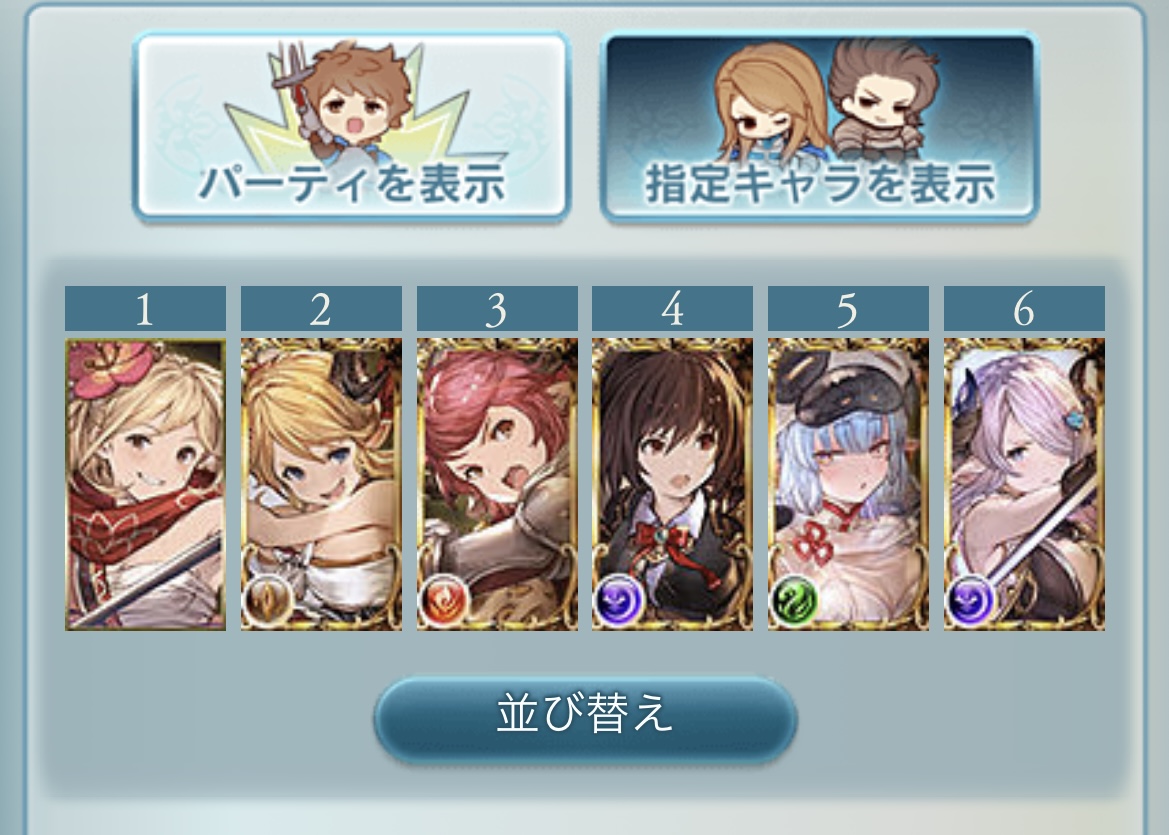Click the wind element icon on card 5
Image resolution: width=1169 pixels, height=835 pixels.
[794, 599]
